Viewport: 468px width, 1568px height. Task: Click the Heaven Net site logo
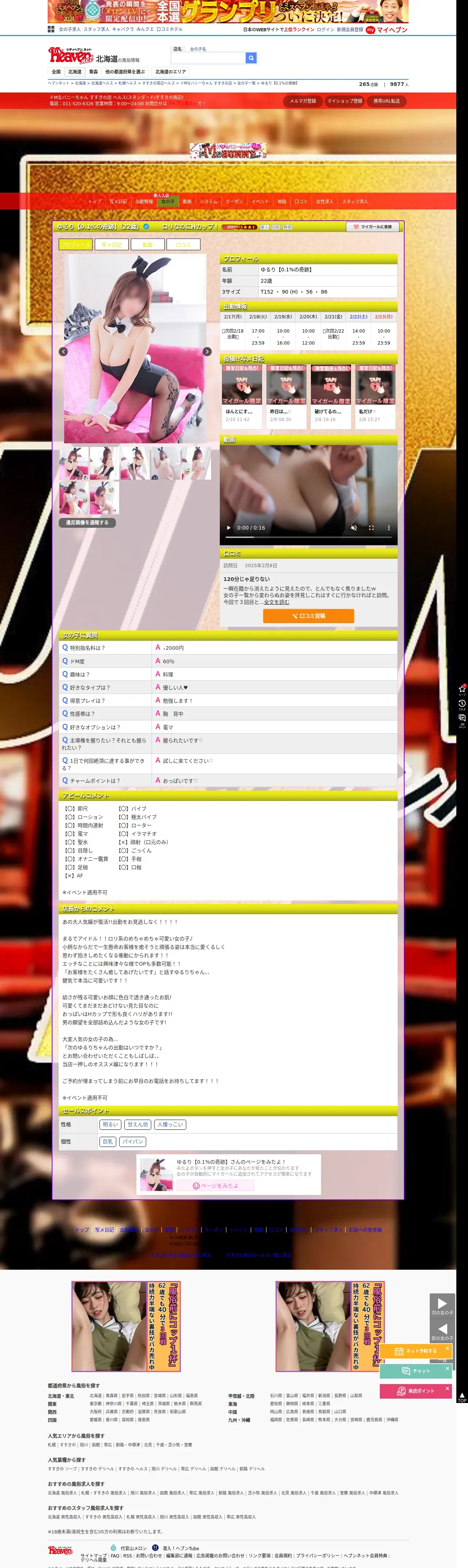pyautogui.click(x=70, y=55)
